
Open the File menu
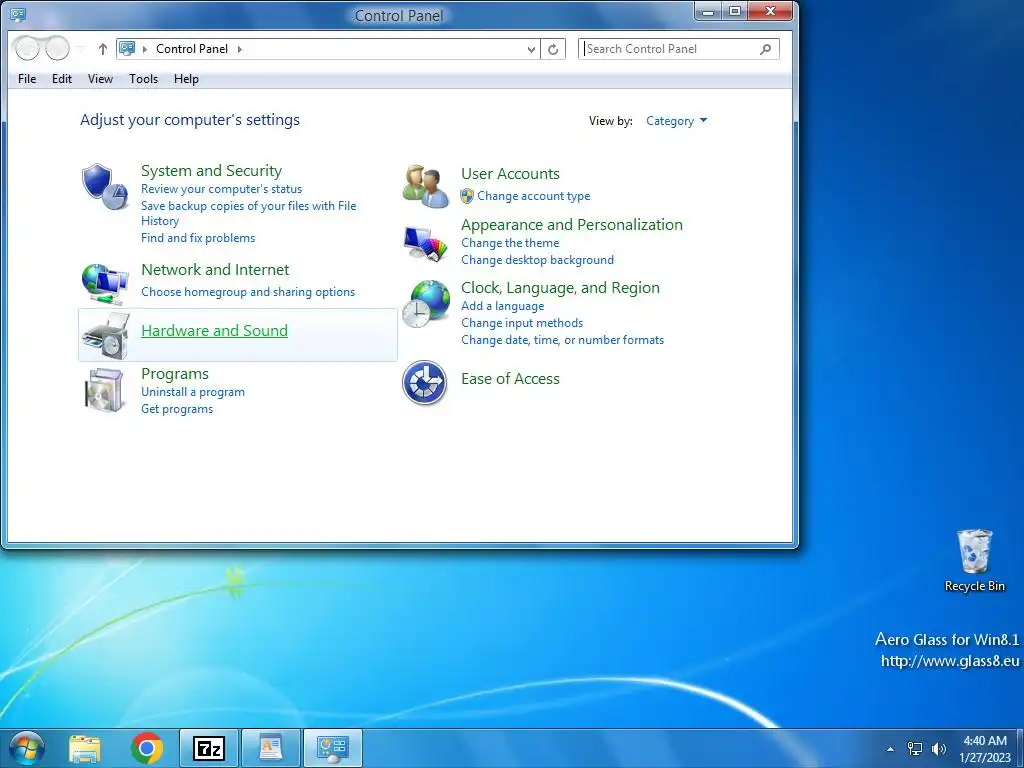point(27,79)
